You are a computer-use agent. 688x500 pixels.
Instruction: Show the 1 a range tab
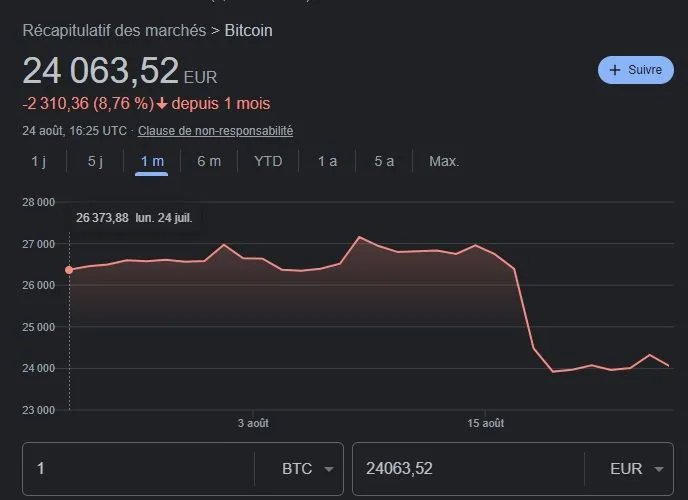coord(327,161)
